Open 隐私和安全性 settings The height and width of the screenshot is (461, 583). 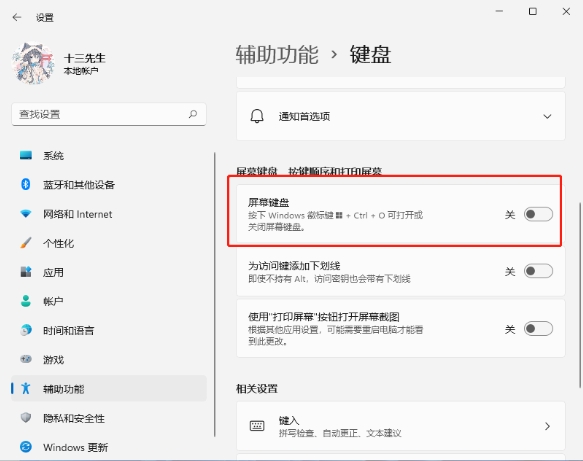tap(109, 418)
